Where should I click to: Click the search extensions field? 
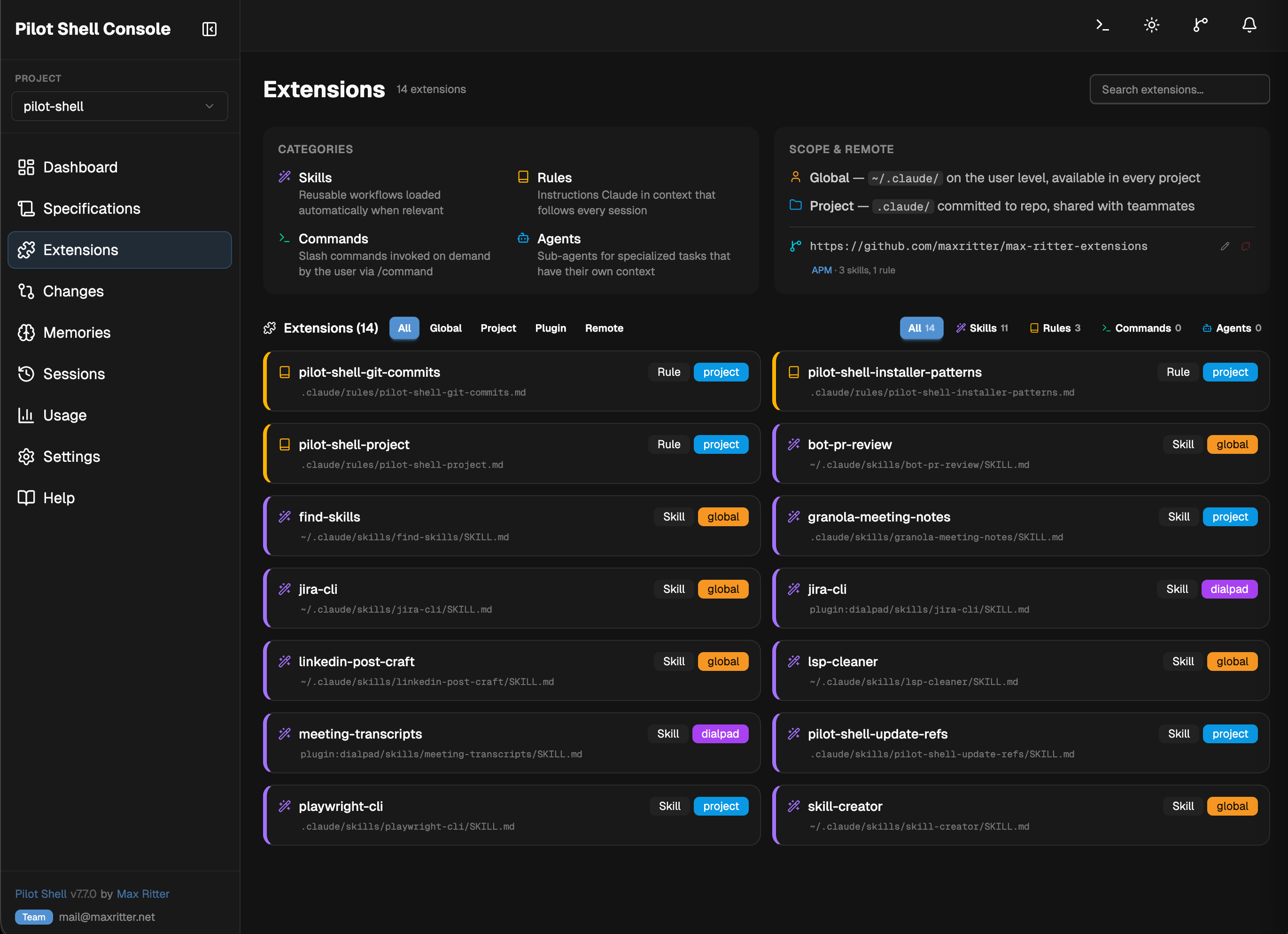click(x=1179, y=89)
